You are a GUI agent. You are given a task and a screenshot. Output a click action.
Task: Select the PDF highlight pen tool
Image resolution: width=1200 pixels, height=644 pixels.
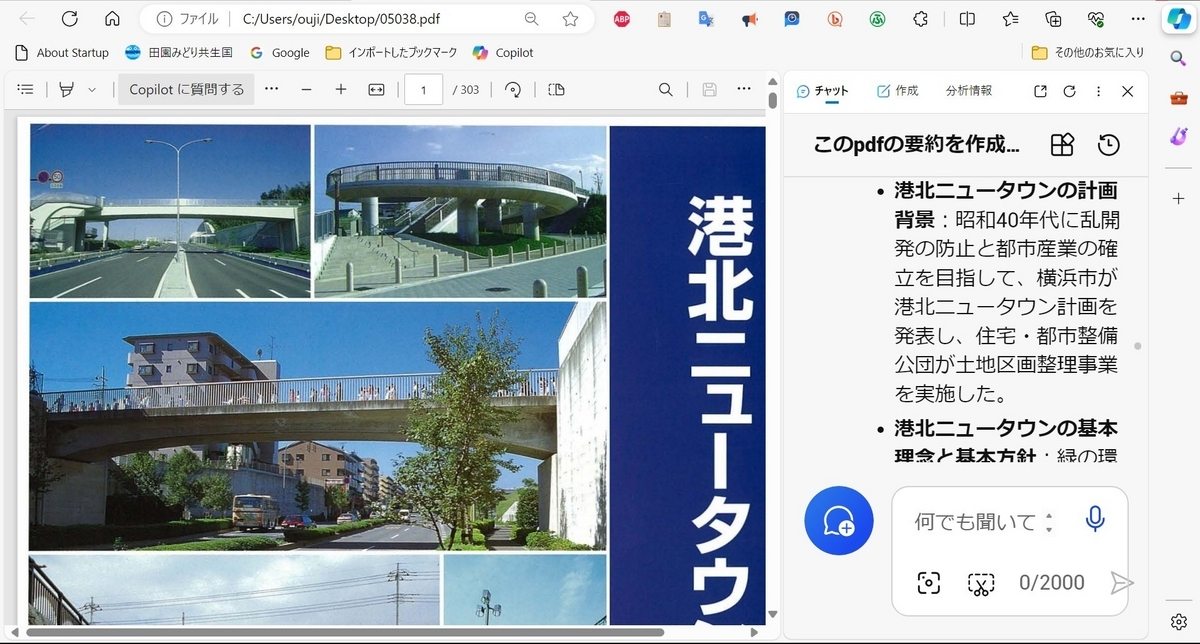(x=67, y=89)
